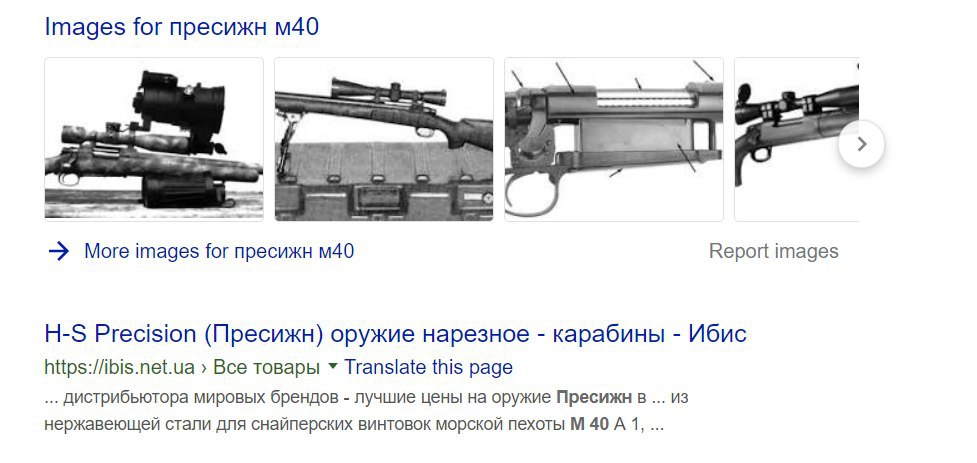Select Translate this page
977x463 pixels.
428,367
